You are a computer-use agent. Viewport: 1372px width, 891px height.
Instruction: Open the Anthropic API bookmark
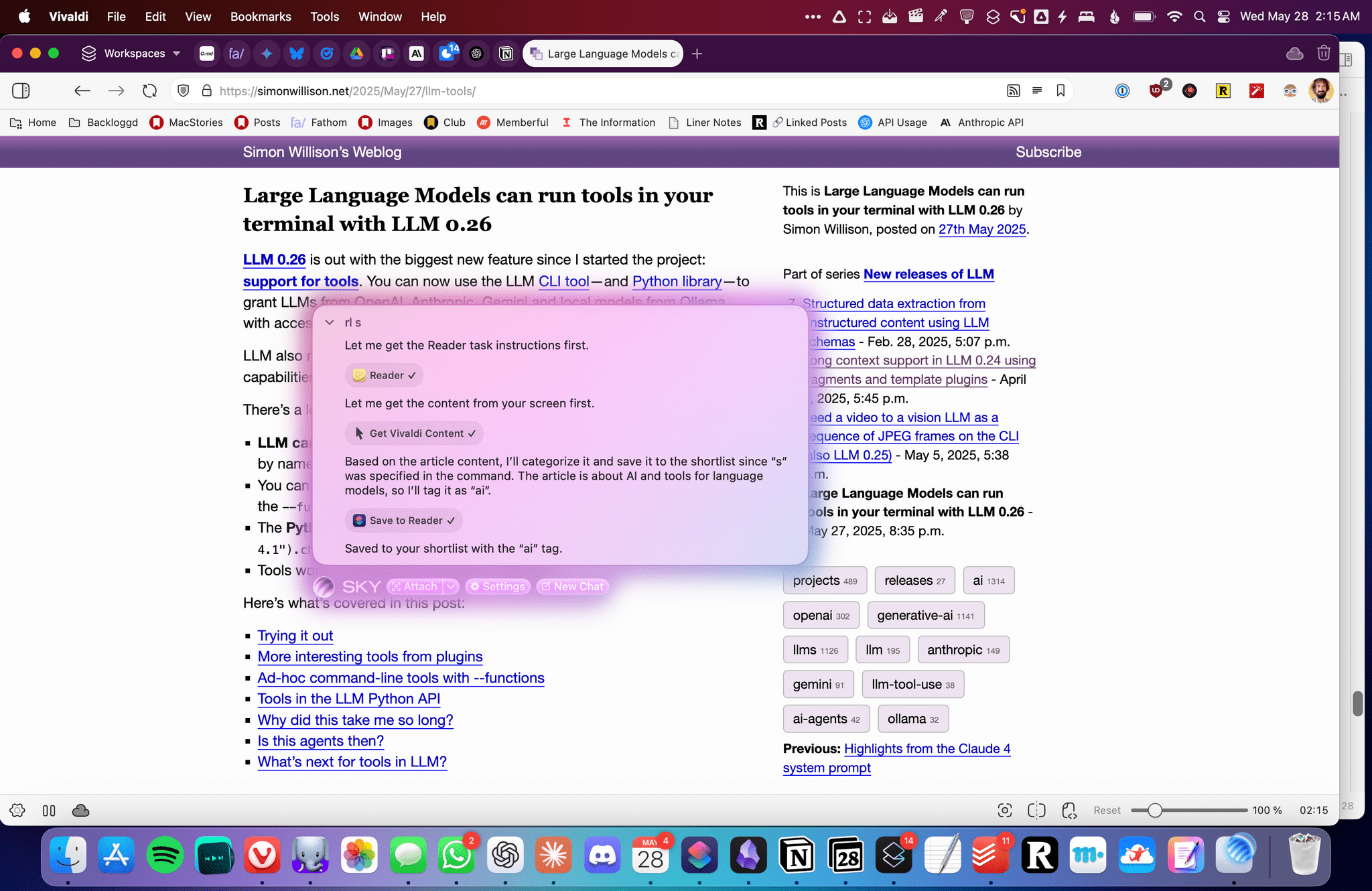click(982, 123)
